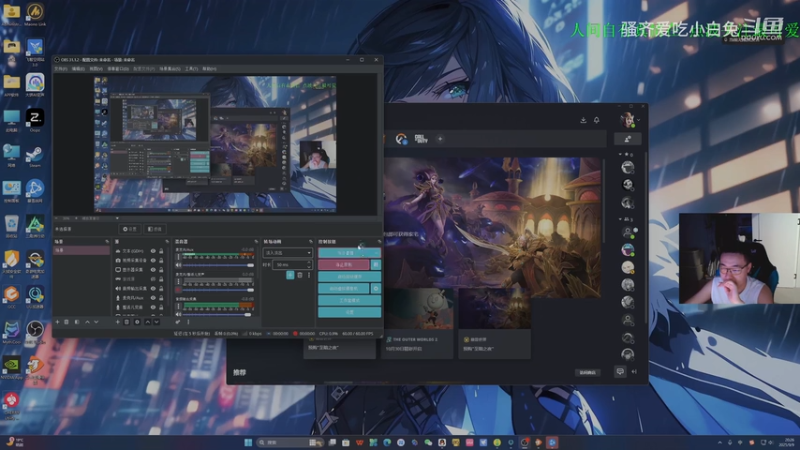Open dropdown arrow on OBS streaming button
Image resolution: width=800 pixels, height=450 pixels.
377,253
